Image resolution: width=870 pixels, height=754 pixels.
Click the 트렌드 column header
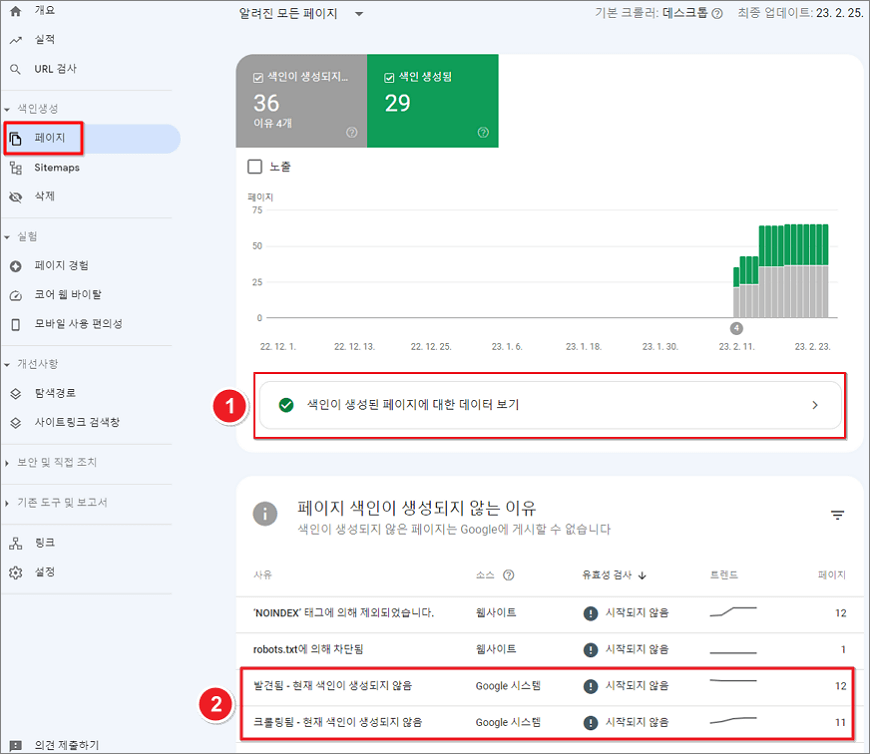(x=724, y=575)
